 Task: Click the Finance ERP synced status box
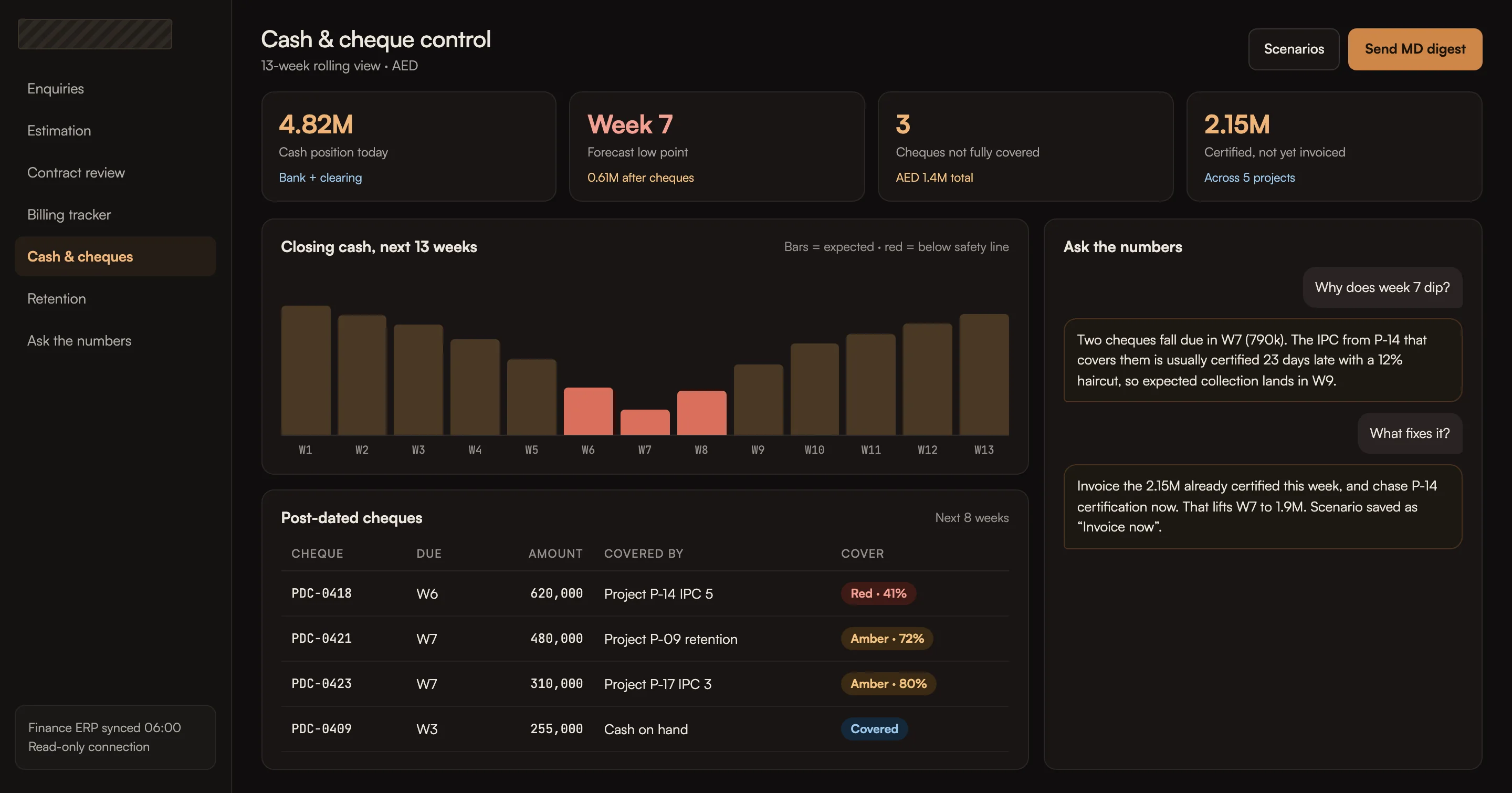[115, 737]
